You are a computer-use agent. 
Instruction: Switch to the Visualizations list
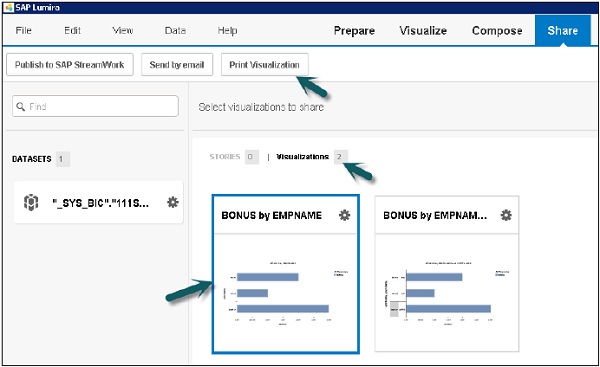click(302, 157)
